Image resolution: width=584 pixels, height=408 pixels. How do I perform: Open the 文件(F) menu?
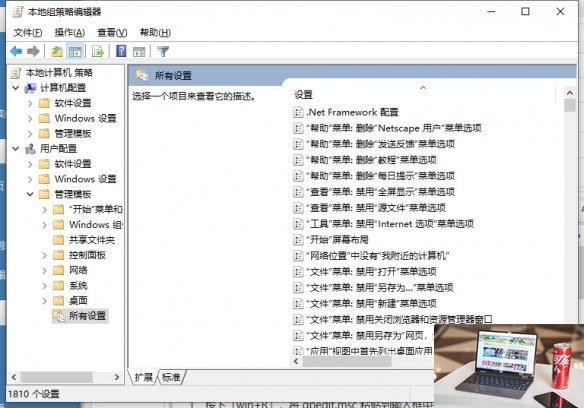pos(28,33)
